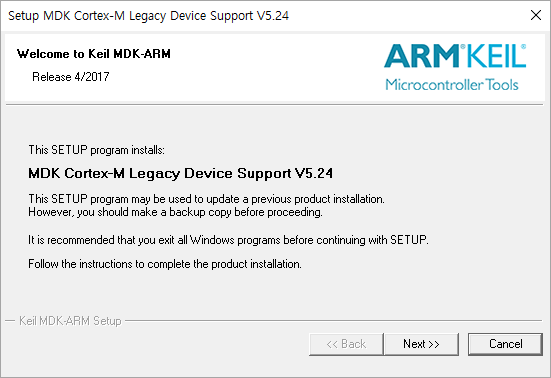
Task: Click the 'update a previous product installation' line
Action: (207, 199)
